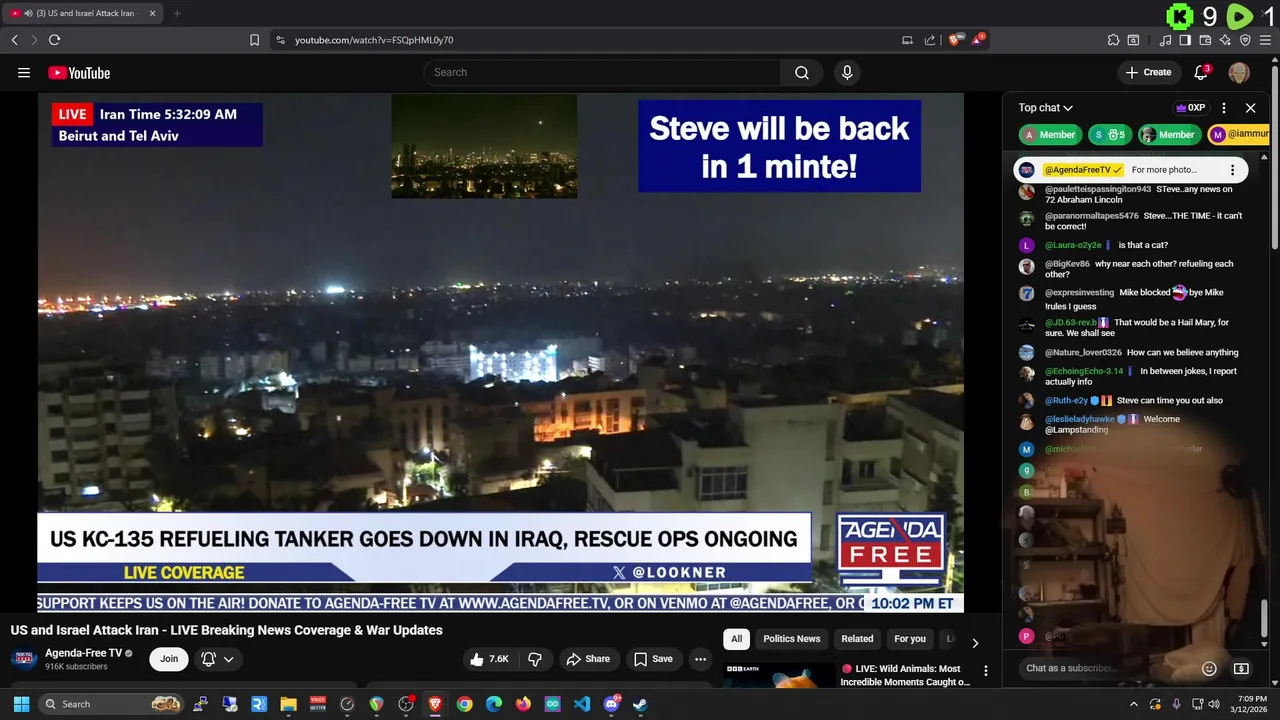The image size is (1280, 720).
Task: Open the notifications bell with 3 alerts
Action: pos(1202,72)
